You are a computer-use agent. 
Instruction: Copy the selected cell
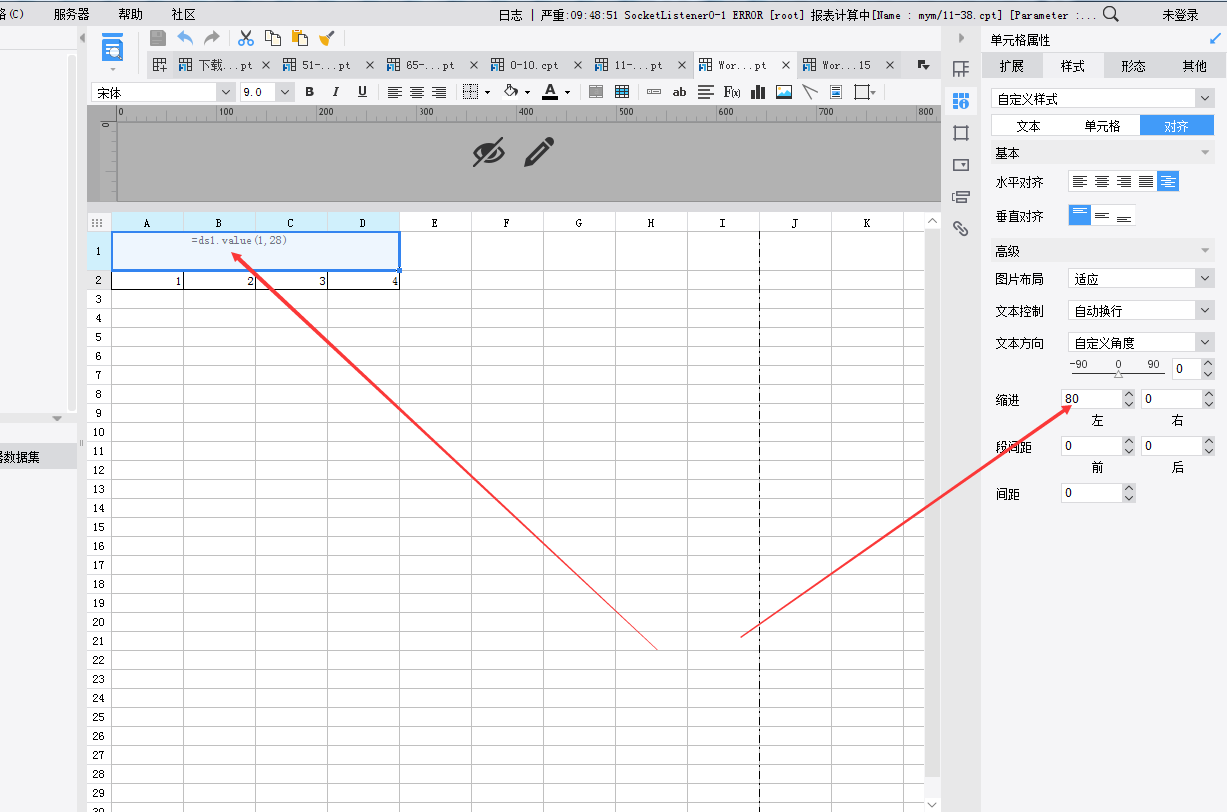(x=272, y=38)
